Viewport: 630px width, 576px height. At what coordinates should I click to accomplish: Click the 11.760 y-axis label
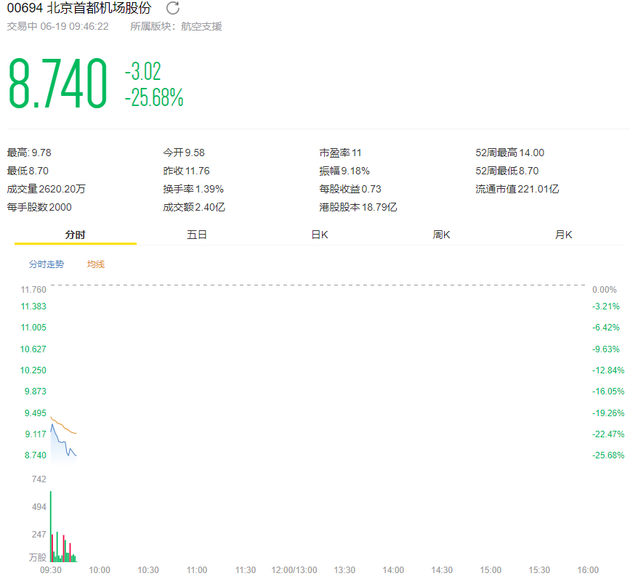(x=34, y=290)
